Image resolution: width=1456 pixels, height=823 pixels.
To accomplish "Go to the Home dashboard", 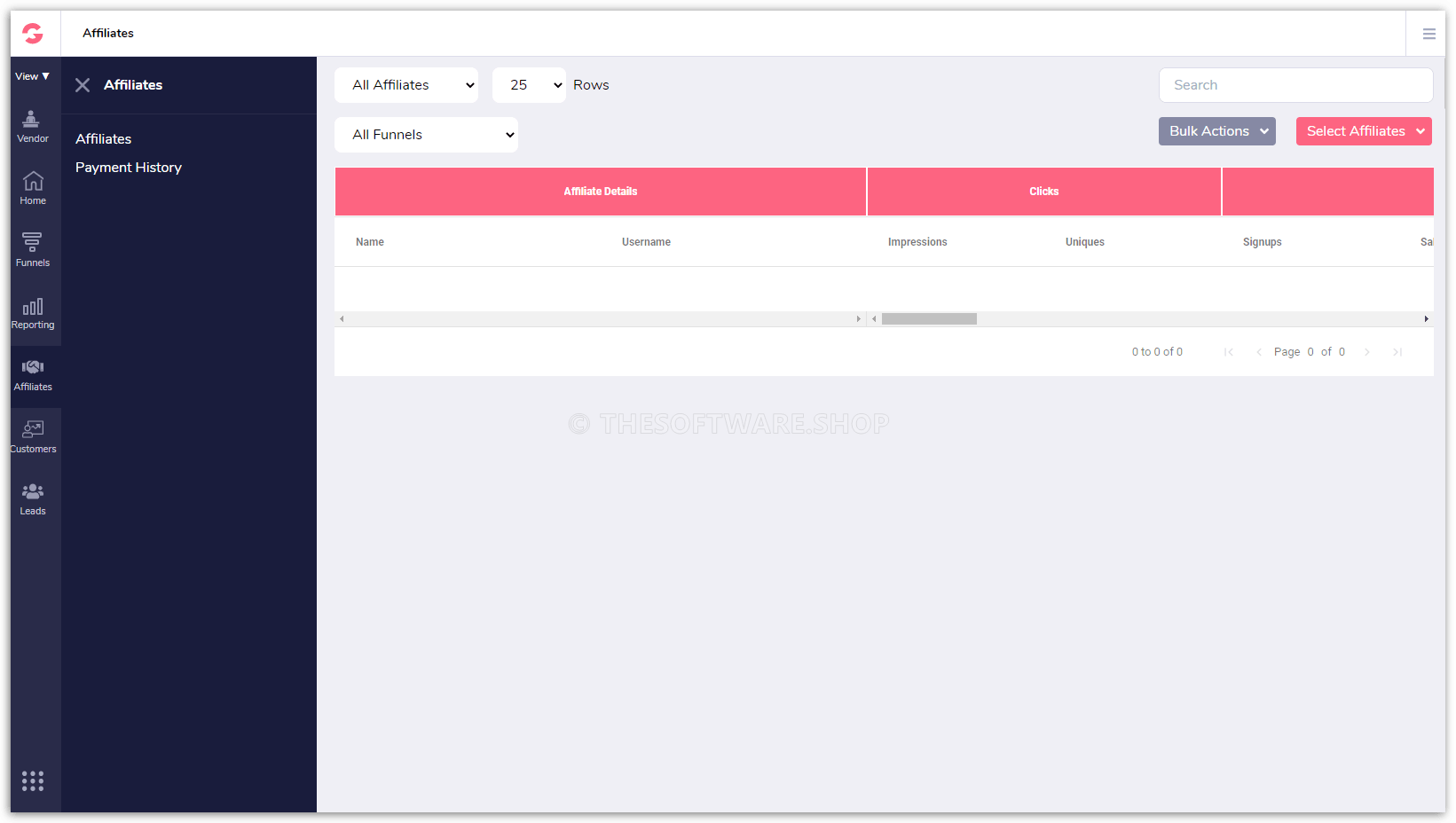I will click(33, 186).
